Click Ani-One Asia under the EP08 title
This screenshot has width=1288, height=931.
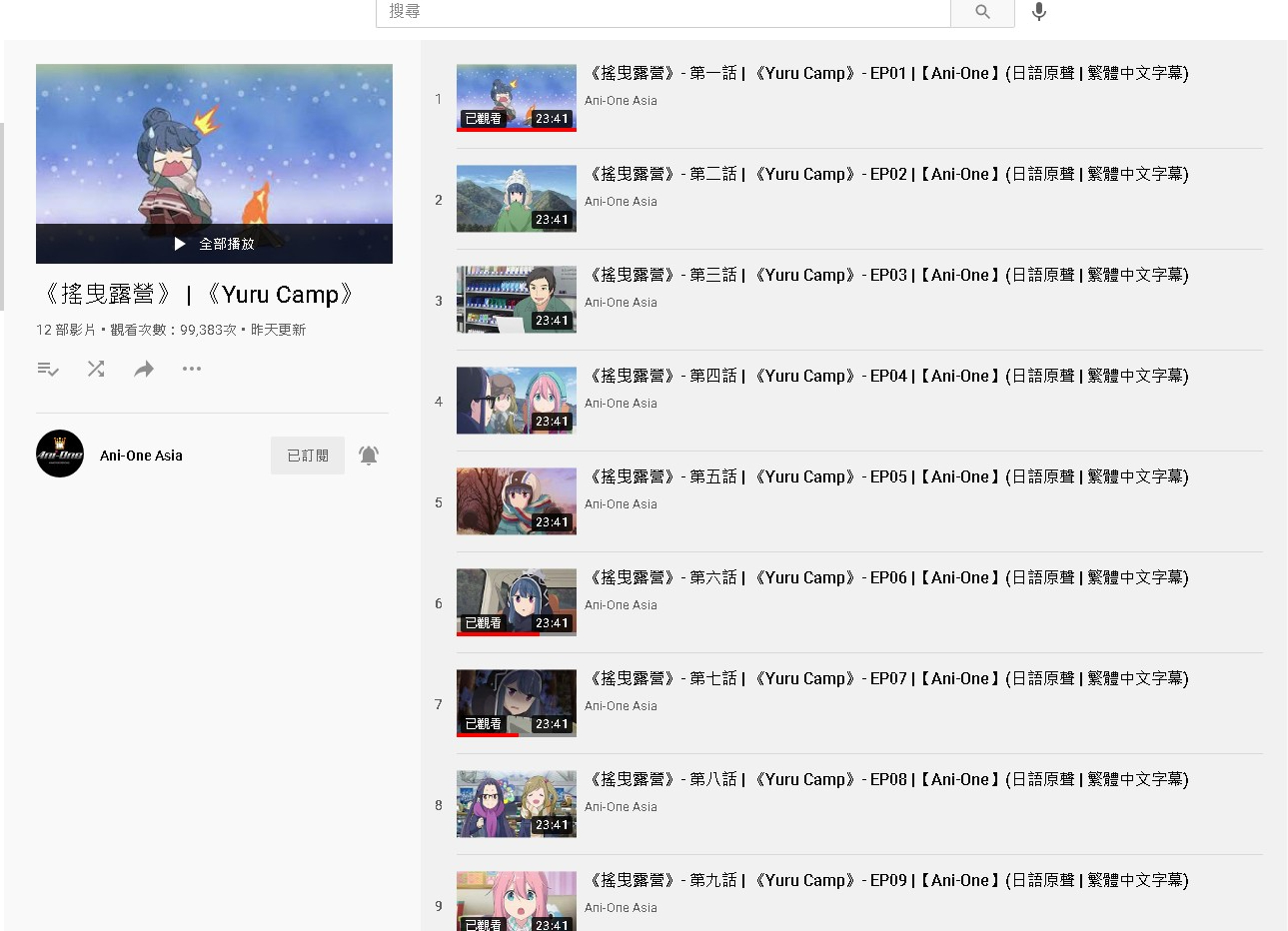point(621,807)
